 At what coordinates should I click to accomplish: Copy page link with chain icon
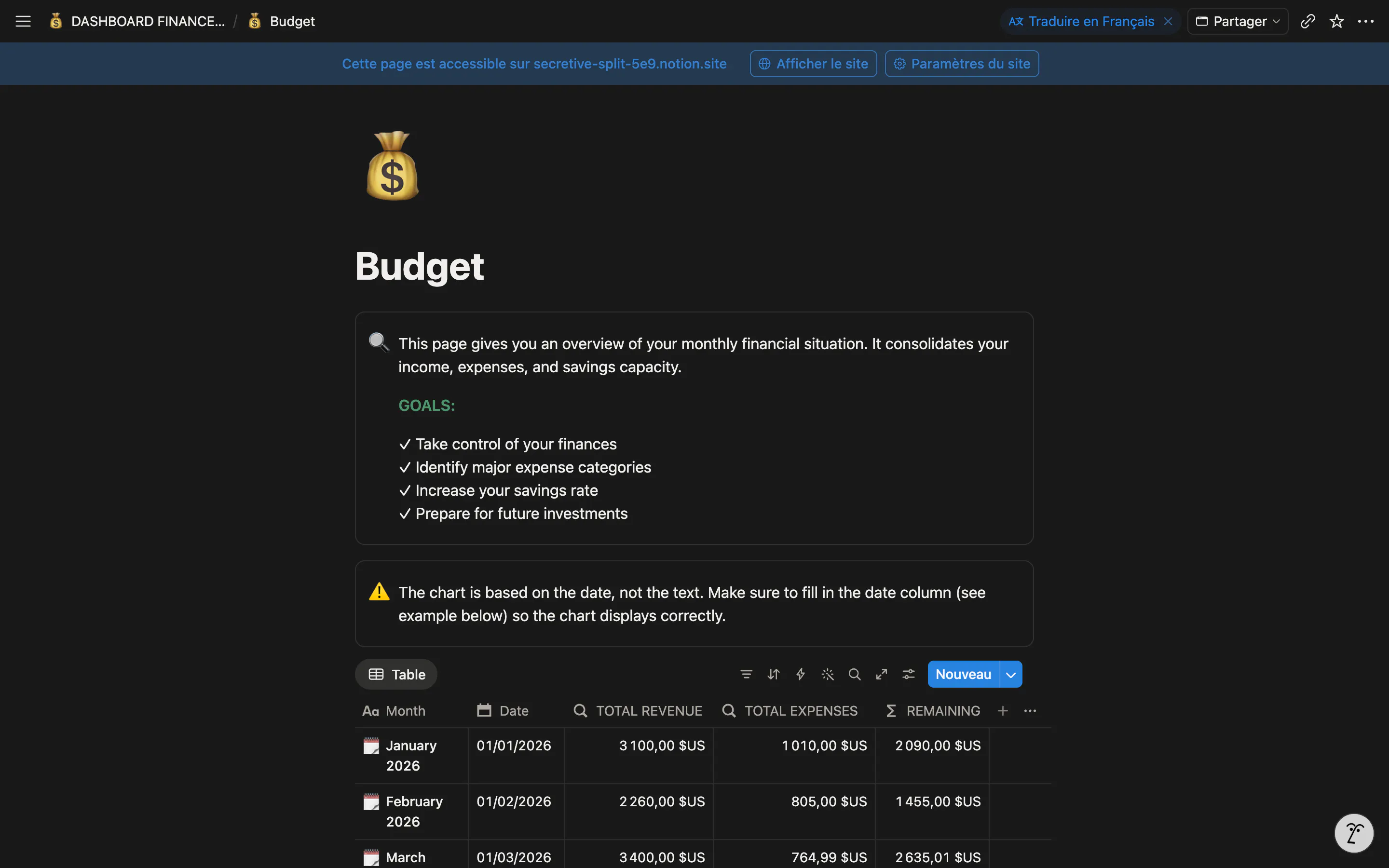coord(1307,21)
